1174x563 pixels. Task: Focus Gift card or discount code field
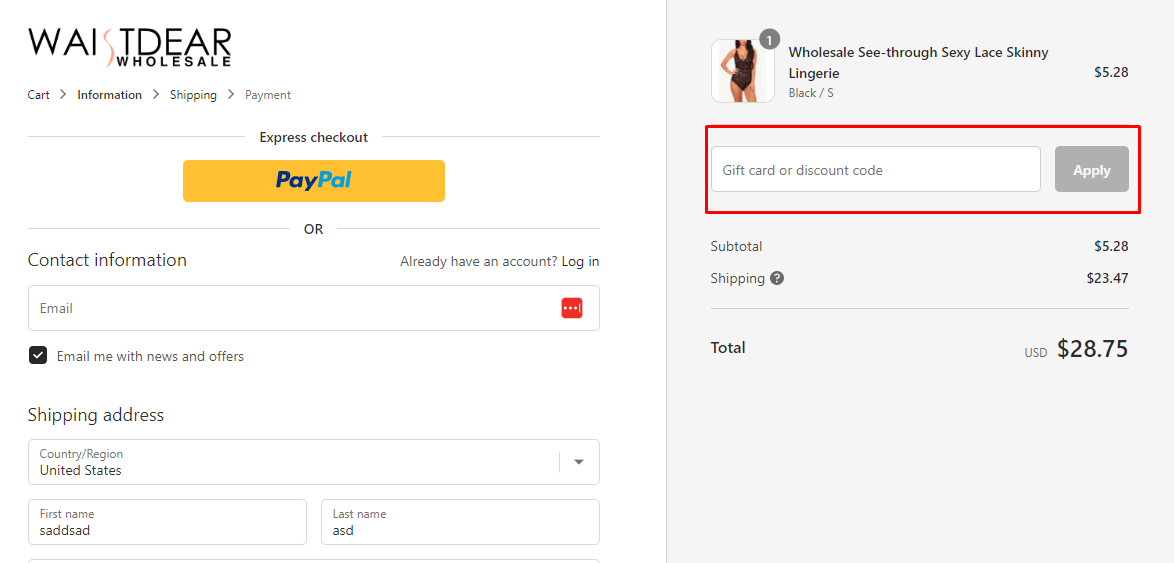point(876,169)
